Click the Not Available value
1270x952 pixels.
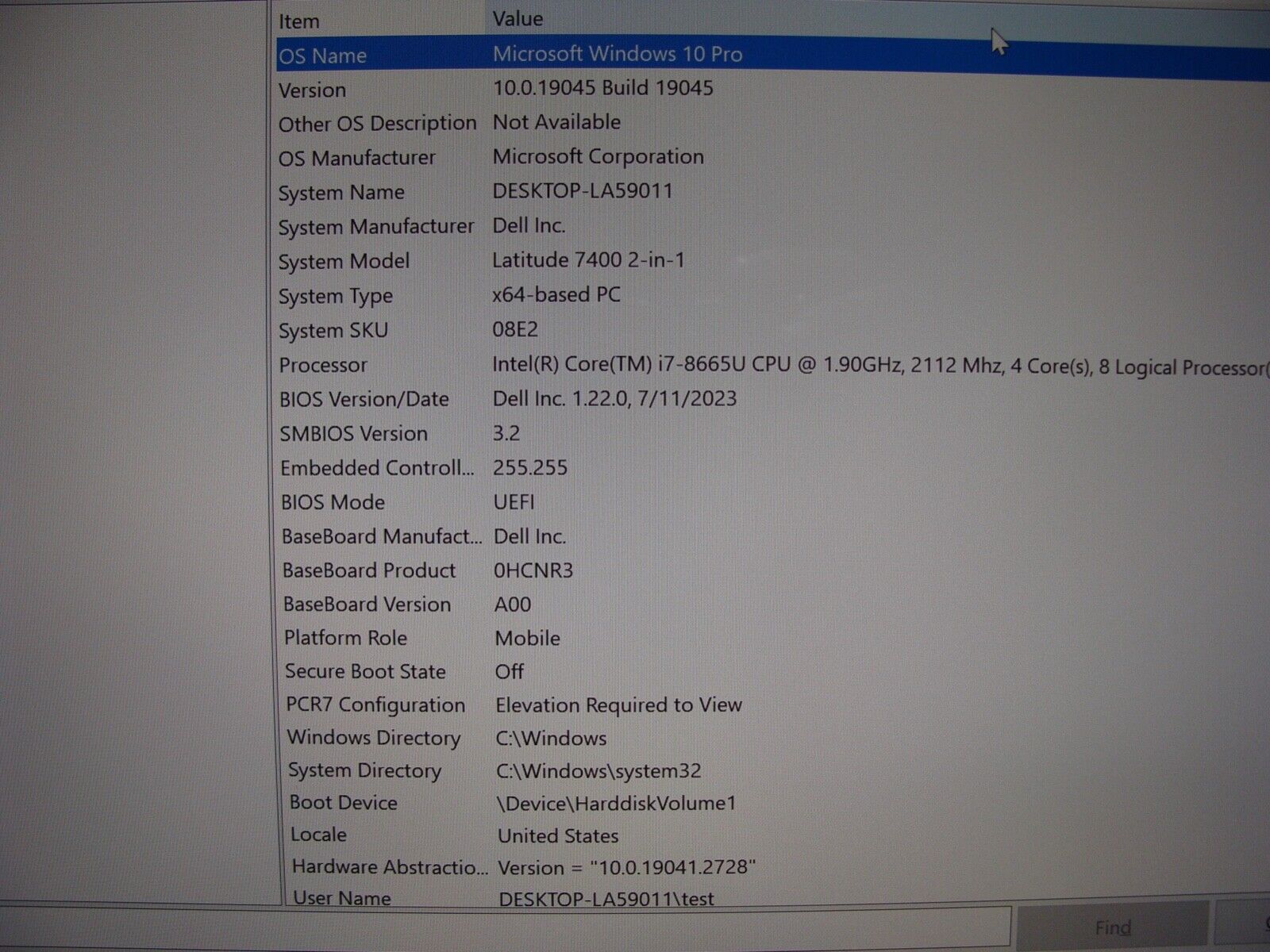[557, 122]
